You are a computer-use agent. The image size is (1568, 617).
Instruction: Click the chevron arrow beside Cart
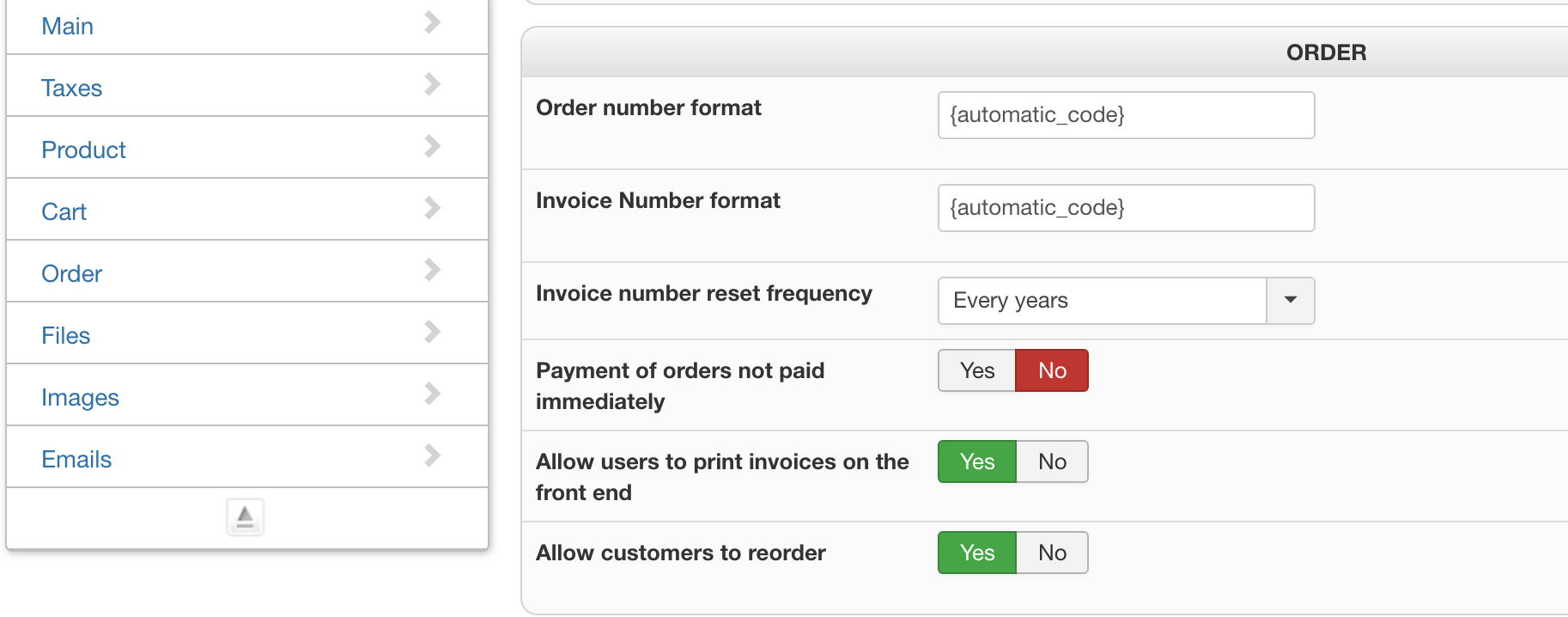tap(432, 209)
